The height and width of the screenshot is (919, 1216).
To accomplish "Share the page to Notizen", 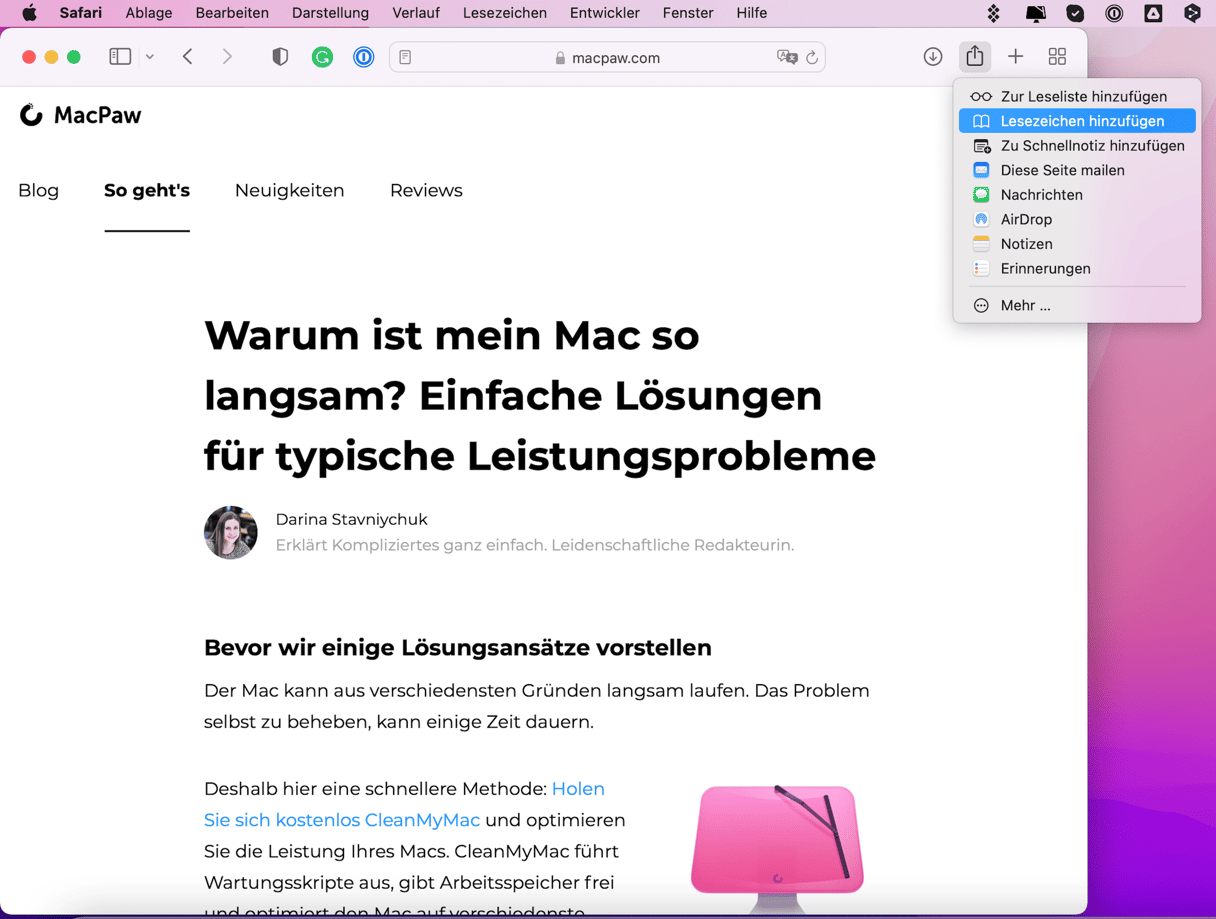I will (x=1077, y=244).
